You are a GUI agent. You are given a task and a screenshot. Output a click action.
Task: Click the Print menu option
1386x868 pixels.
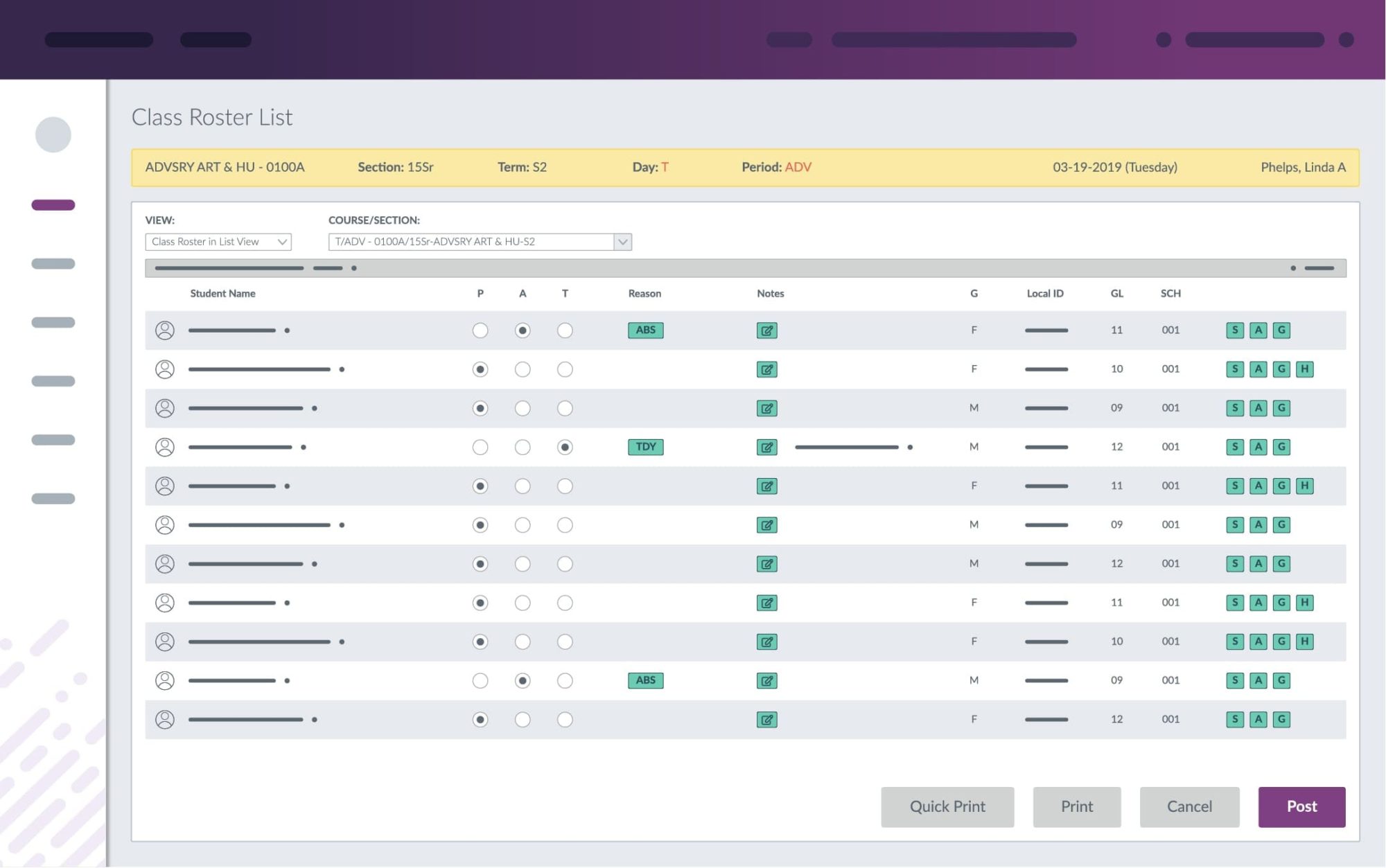1077,806
